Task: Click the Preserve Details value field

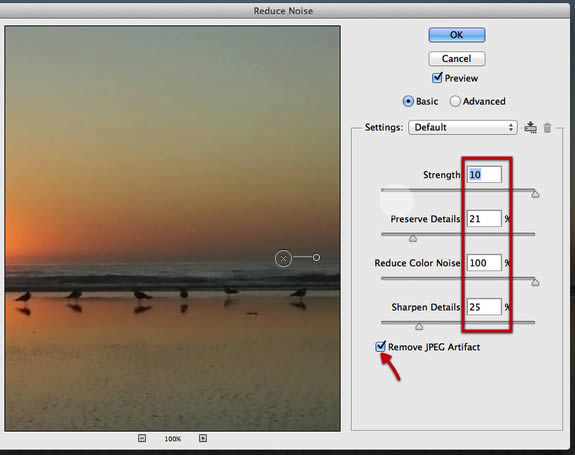Action: [x=484, y=219]
